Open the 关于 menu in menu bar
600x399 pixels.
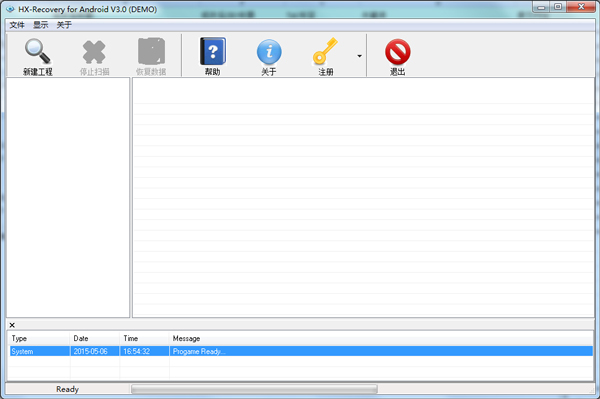[64, 25]
